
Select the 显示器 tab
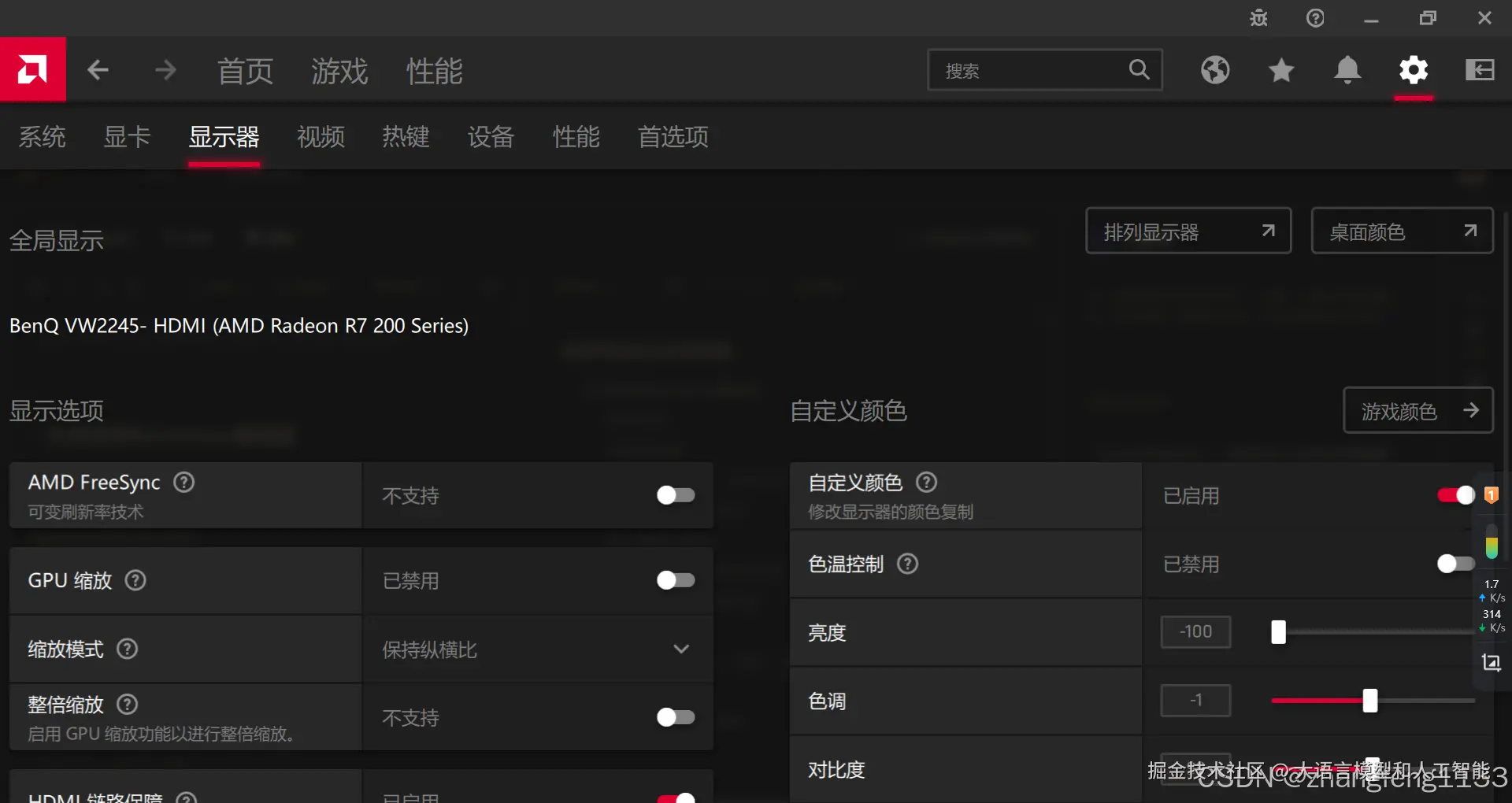coord(224,137)
